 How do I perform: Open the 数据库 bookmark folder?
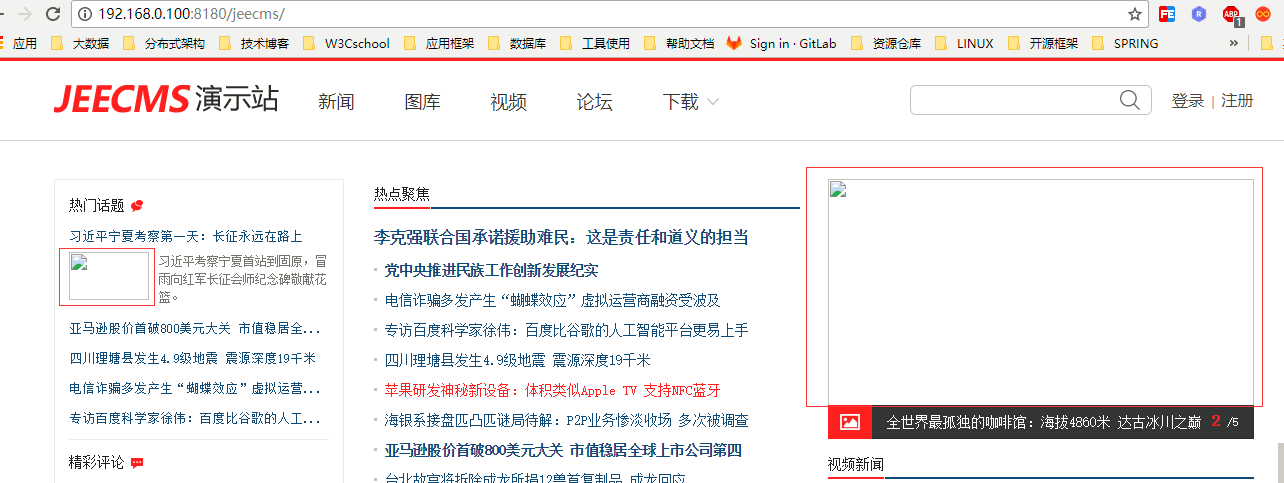(x=517, y=43)
